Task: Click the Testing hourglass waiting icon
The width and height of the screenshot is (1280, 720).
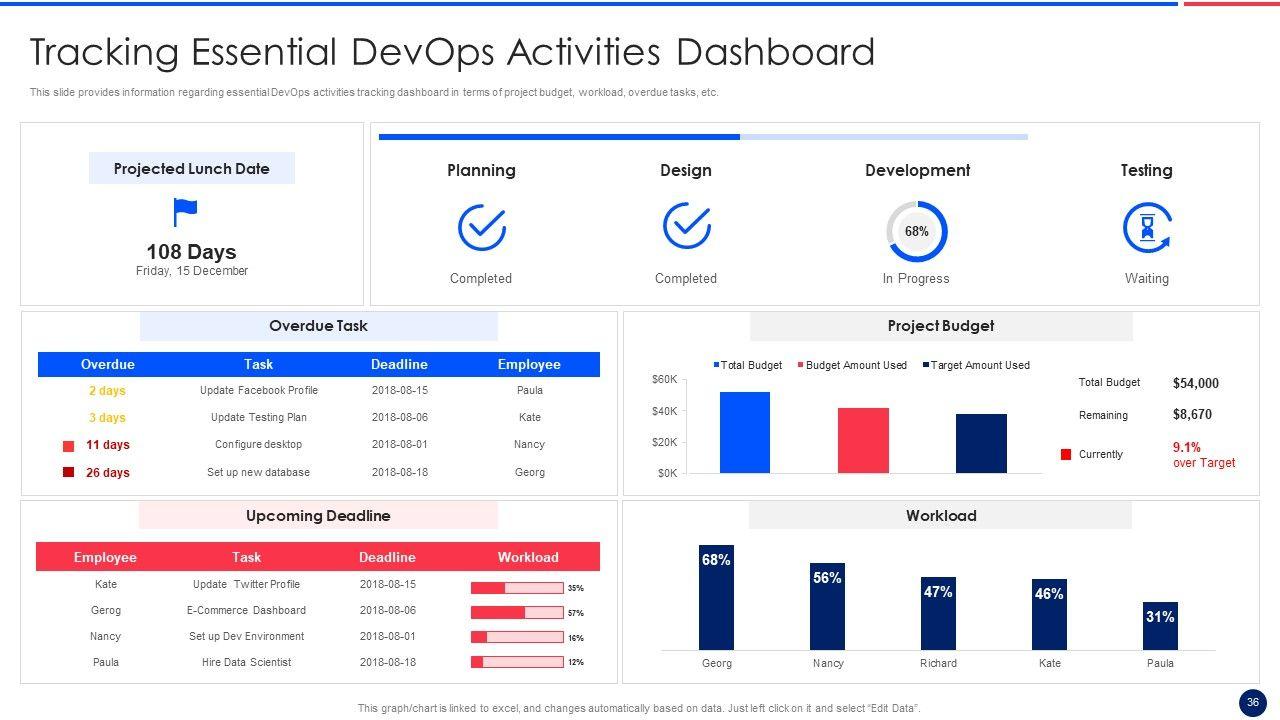Action: pyautogui.click(x=1146, y=228)
